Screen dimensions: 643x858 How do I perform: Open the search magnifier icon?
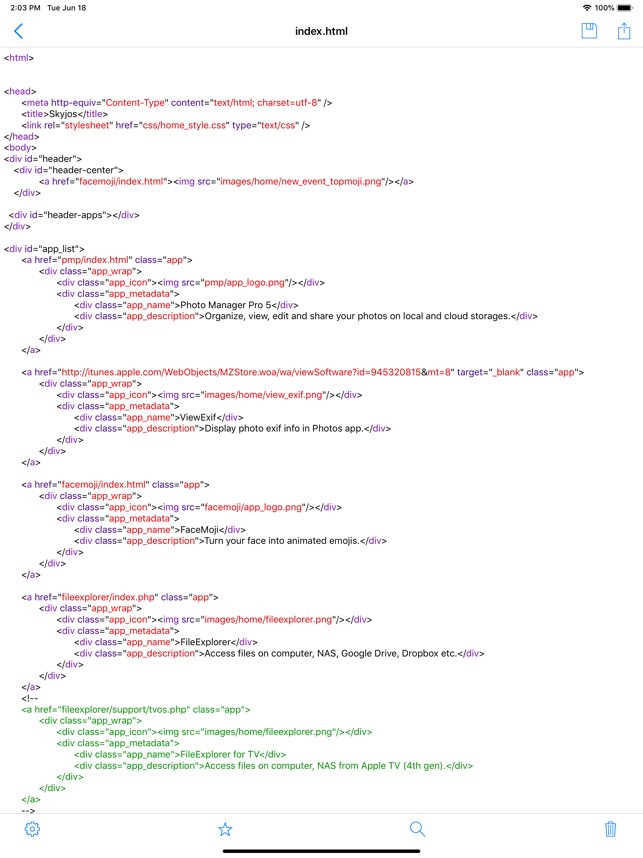pyautogui.click(x=418, y=829)
